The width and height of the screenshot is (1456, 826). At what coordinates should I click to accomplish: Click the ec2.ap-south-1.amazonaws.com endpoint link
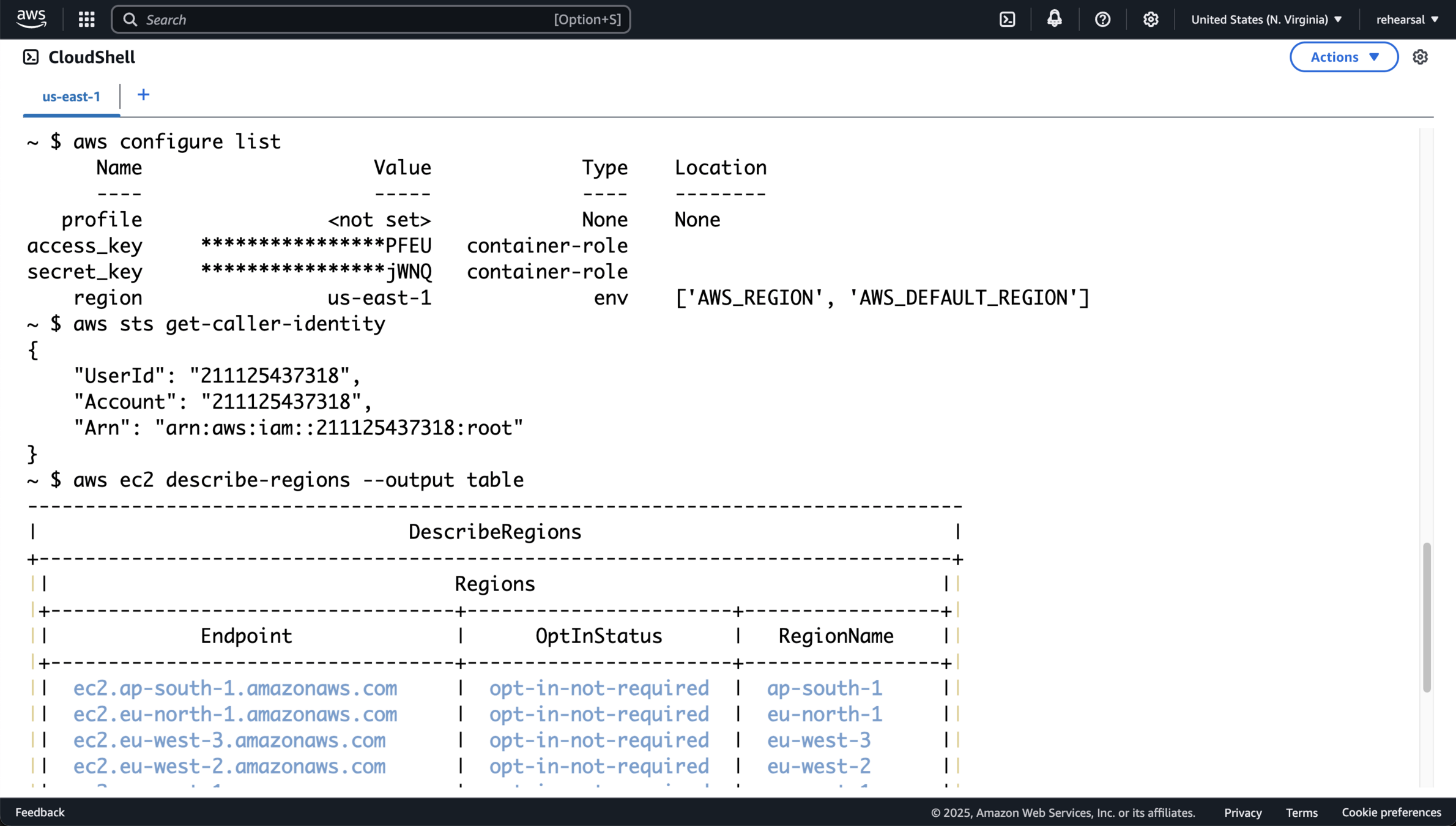(235, 688)
